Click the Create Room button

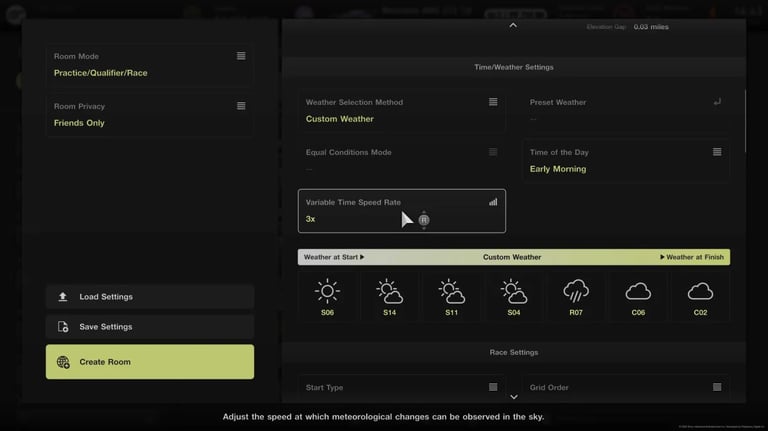click(150, 362)
